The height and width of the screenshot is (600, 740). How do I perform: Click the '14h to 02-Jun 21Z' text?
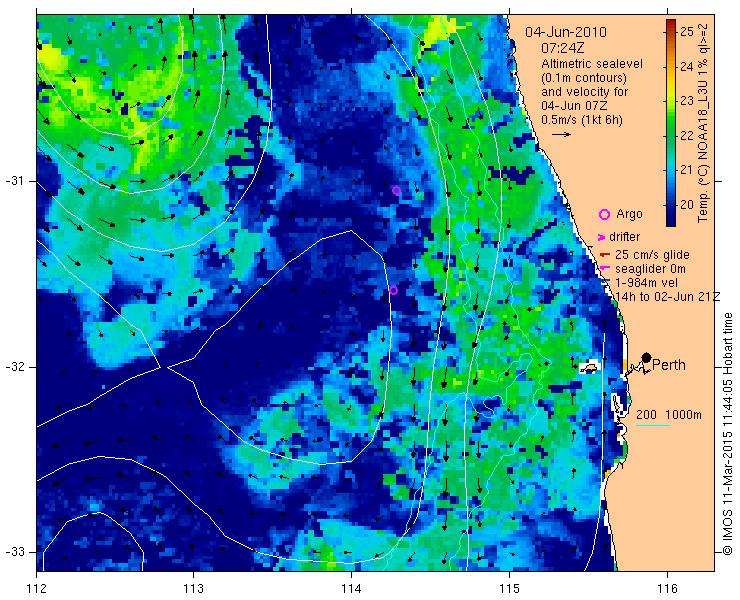click(x=667, y=296)
